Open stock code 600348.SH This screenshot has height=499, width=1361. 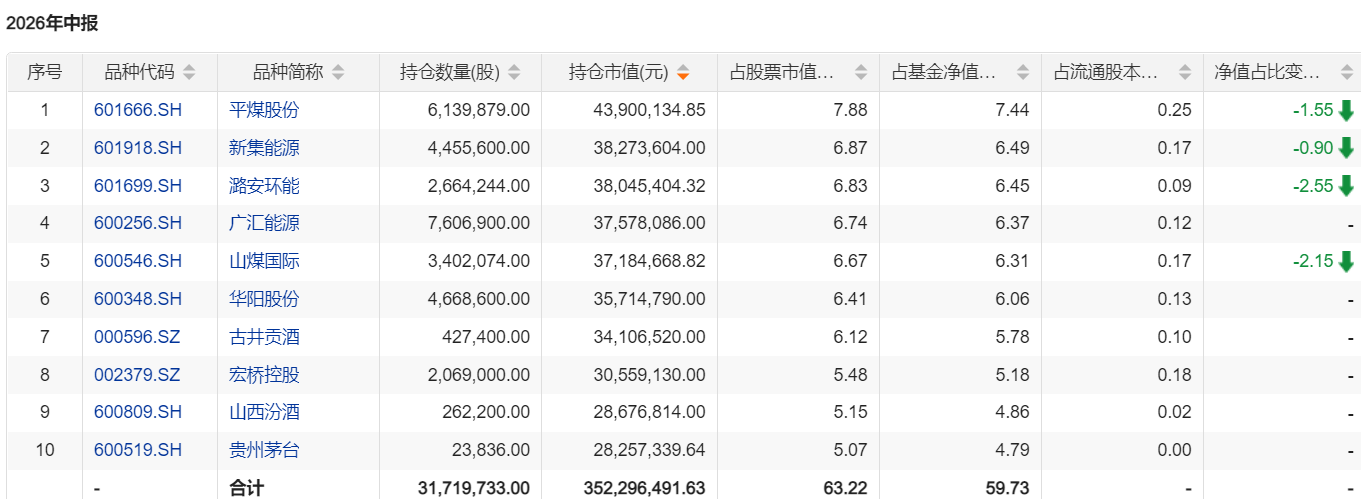coord(138,299)
